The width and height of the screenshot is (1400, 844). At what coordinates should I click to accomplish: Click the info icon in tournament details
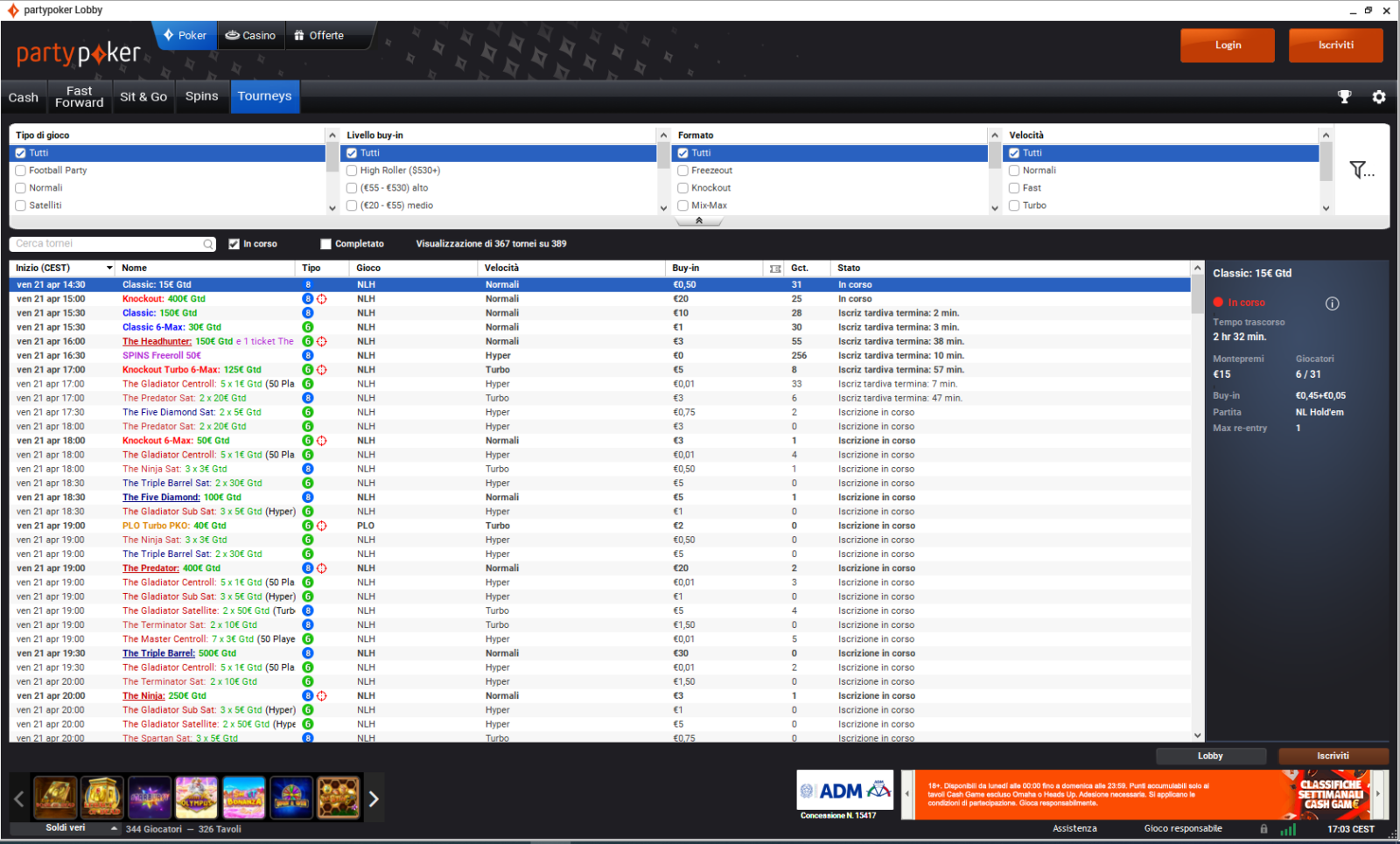pyautogui.click(x=1332, y=303)
